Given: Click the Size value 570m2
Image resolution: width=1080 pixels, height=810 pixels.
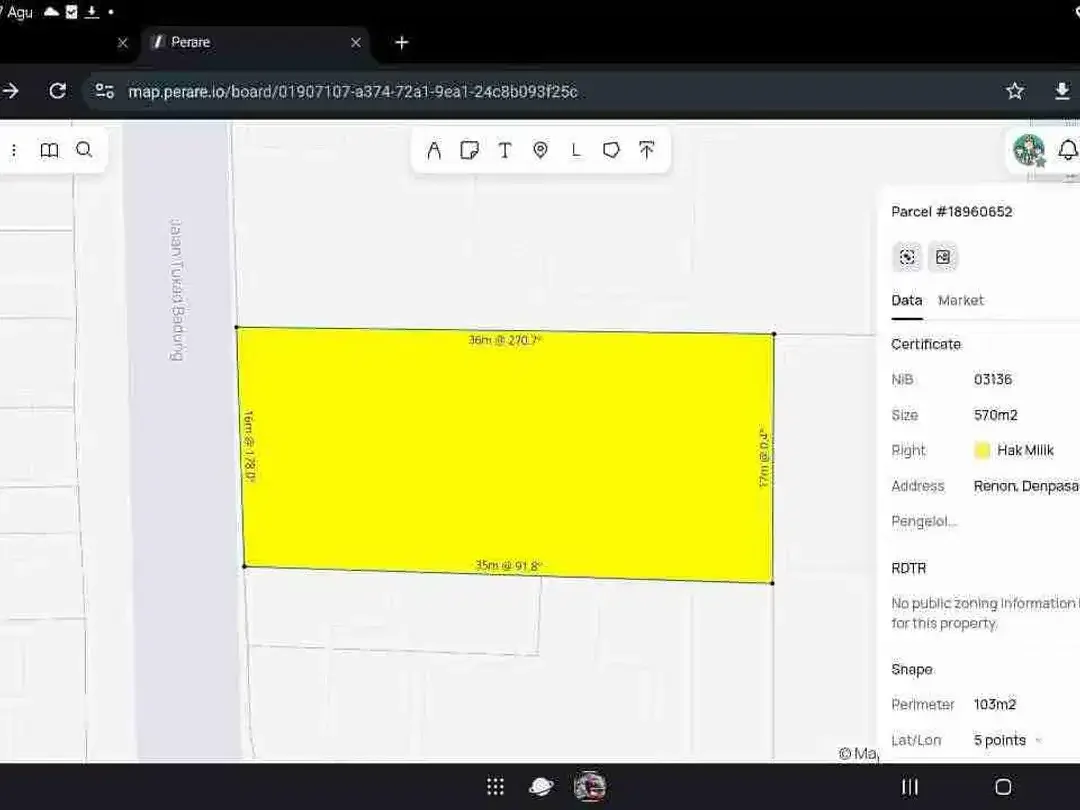Looking at the screenshot, I should 995,415.
